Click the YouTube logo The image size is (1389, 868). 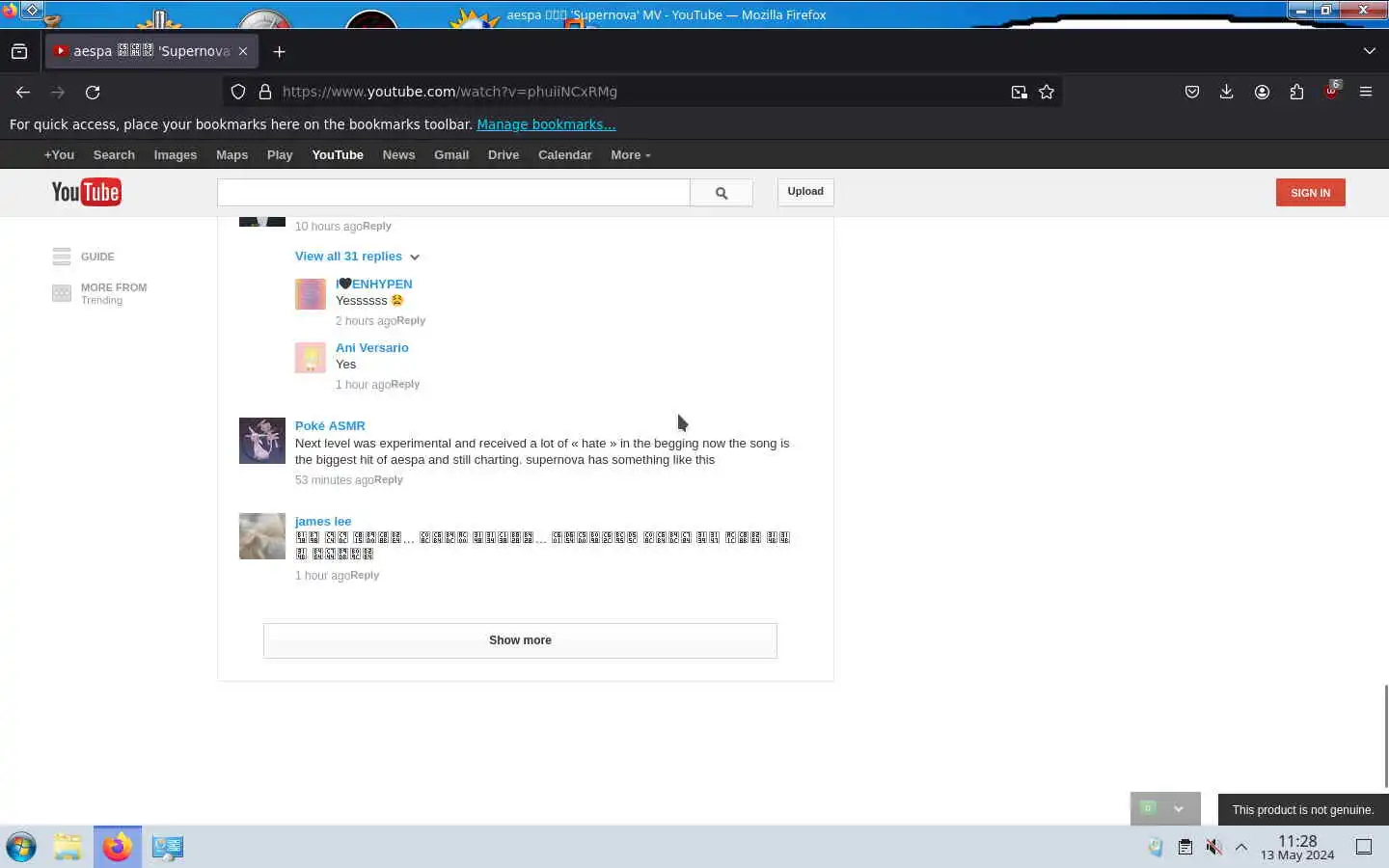click(86, 192)
